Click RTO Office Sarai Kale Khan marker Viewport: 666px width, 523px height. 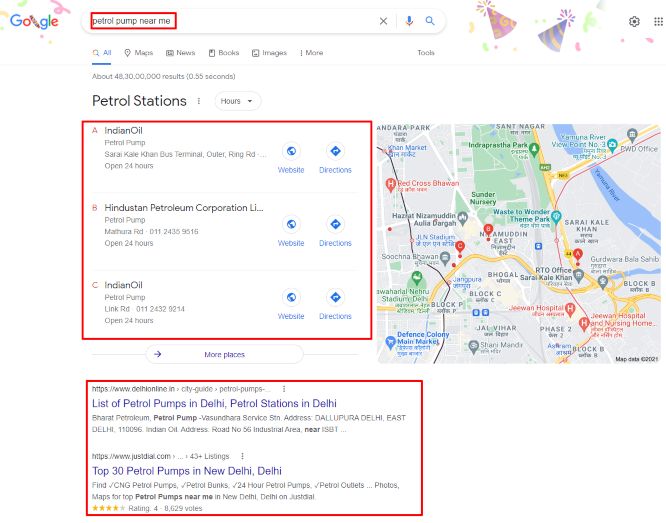click(x=579, y=276)
